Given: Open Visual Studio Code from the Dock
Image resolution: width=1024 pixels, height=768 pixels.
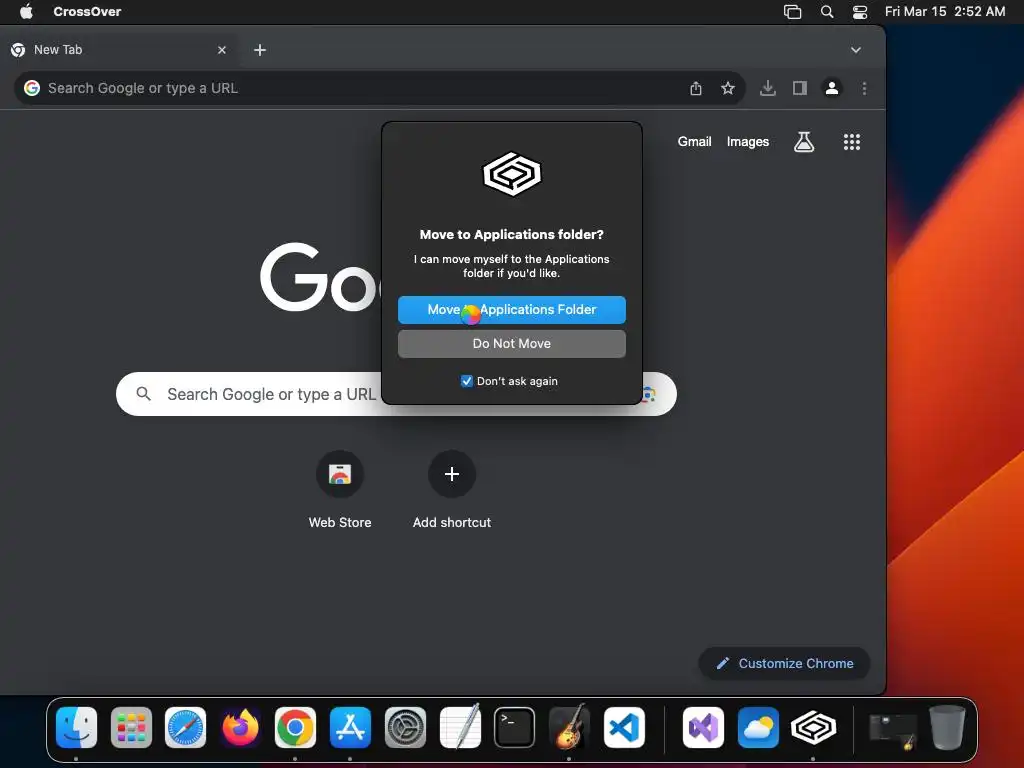Looking at the screenshot, I should (624, 728).
